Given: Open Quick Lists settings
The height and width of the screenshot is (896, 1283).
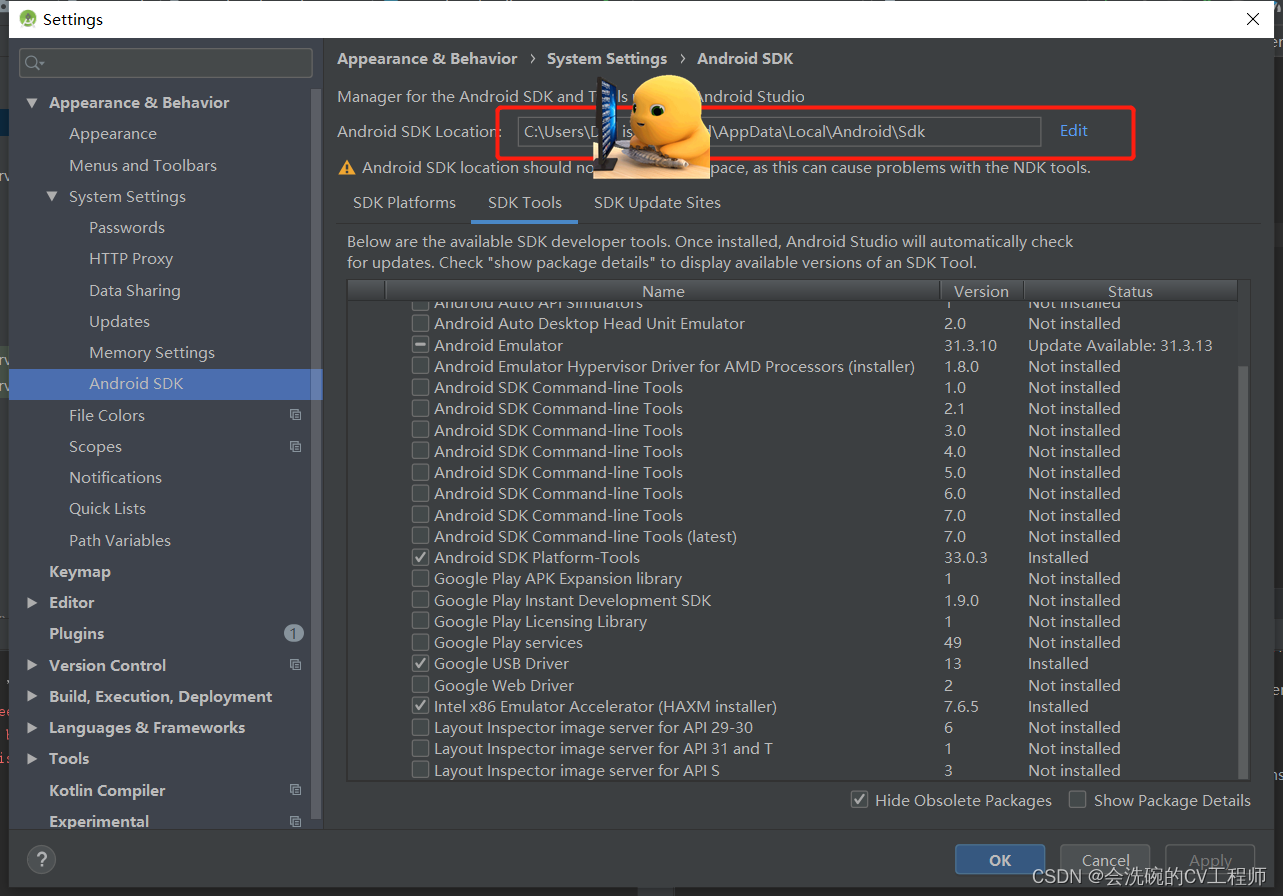Looking at the screenshot, I should pyautogui.click(x=107, y=509).
